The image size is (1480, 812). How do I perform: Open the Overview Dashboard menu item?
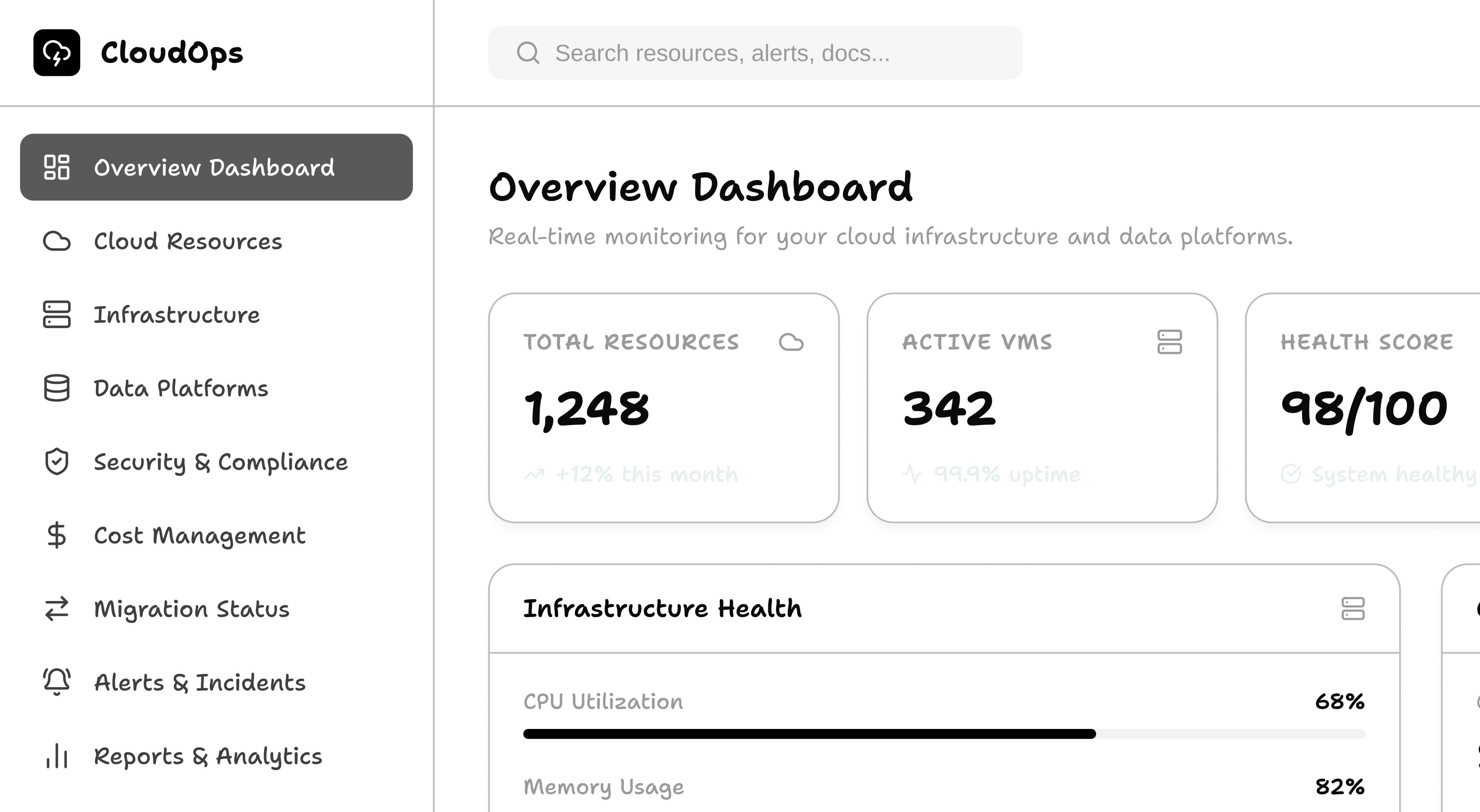tap(216, 167)
